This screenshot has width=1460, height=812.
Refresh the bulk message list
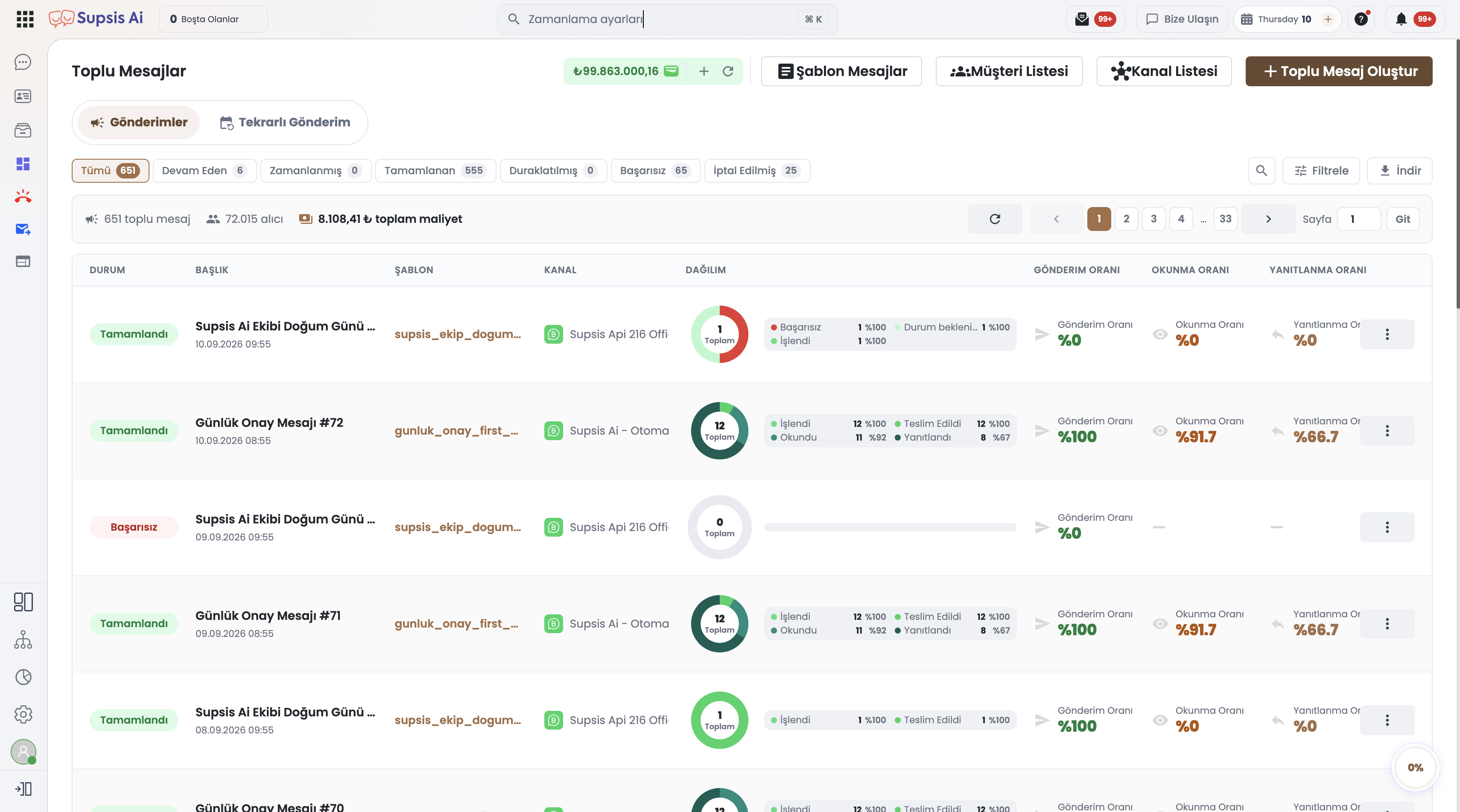(995, 219)
